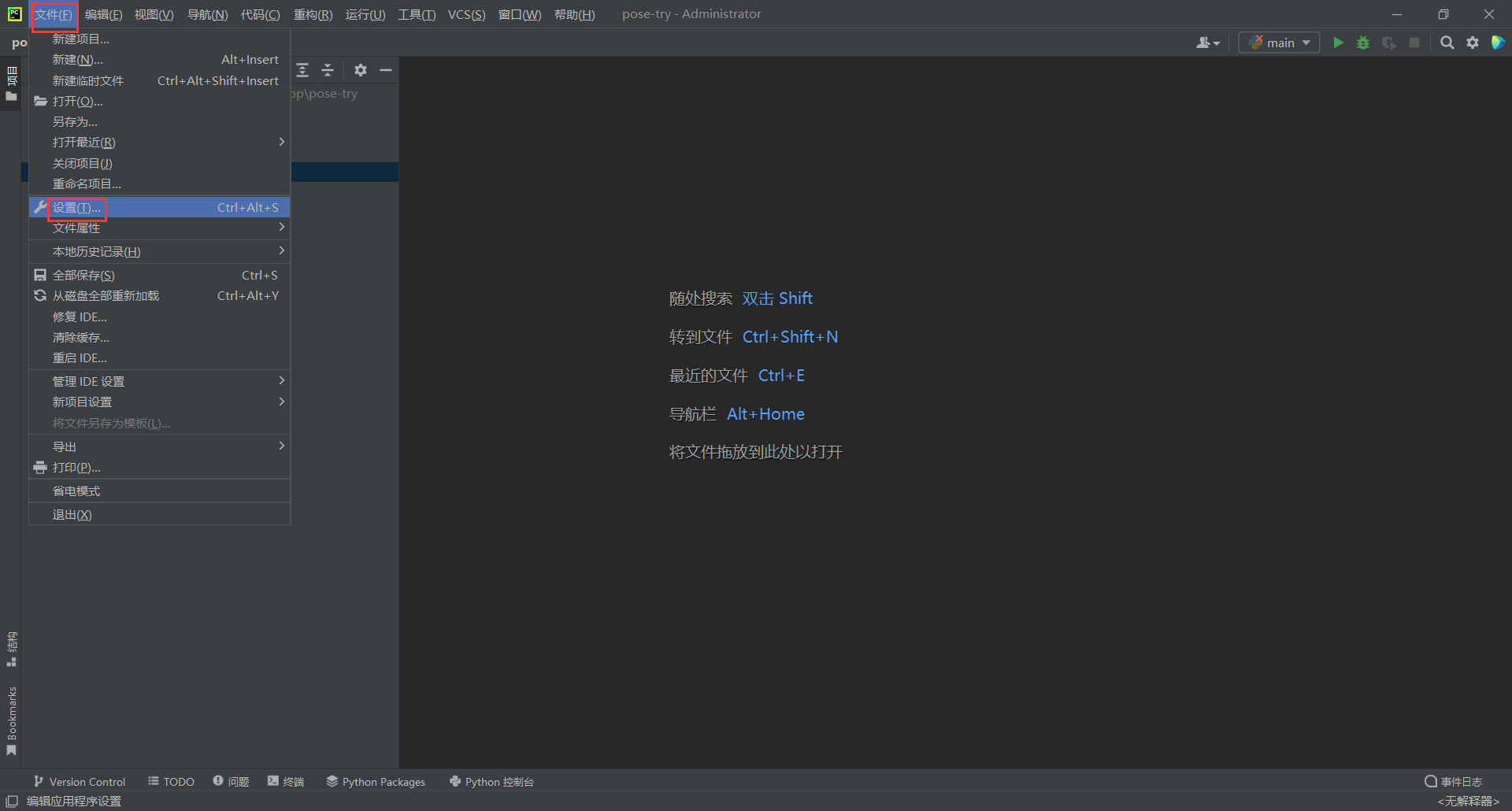Expand 本地历史记录(H) submenu
The height and width of the screenshot is (811, 1512).
coord(160,251)
